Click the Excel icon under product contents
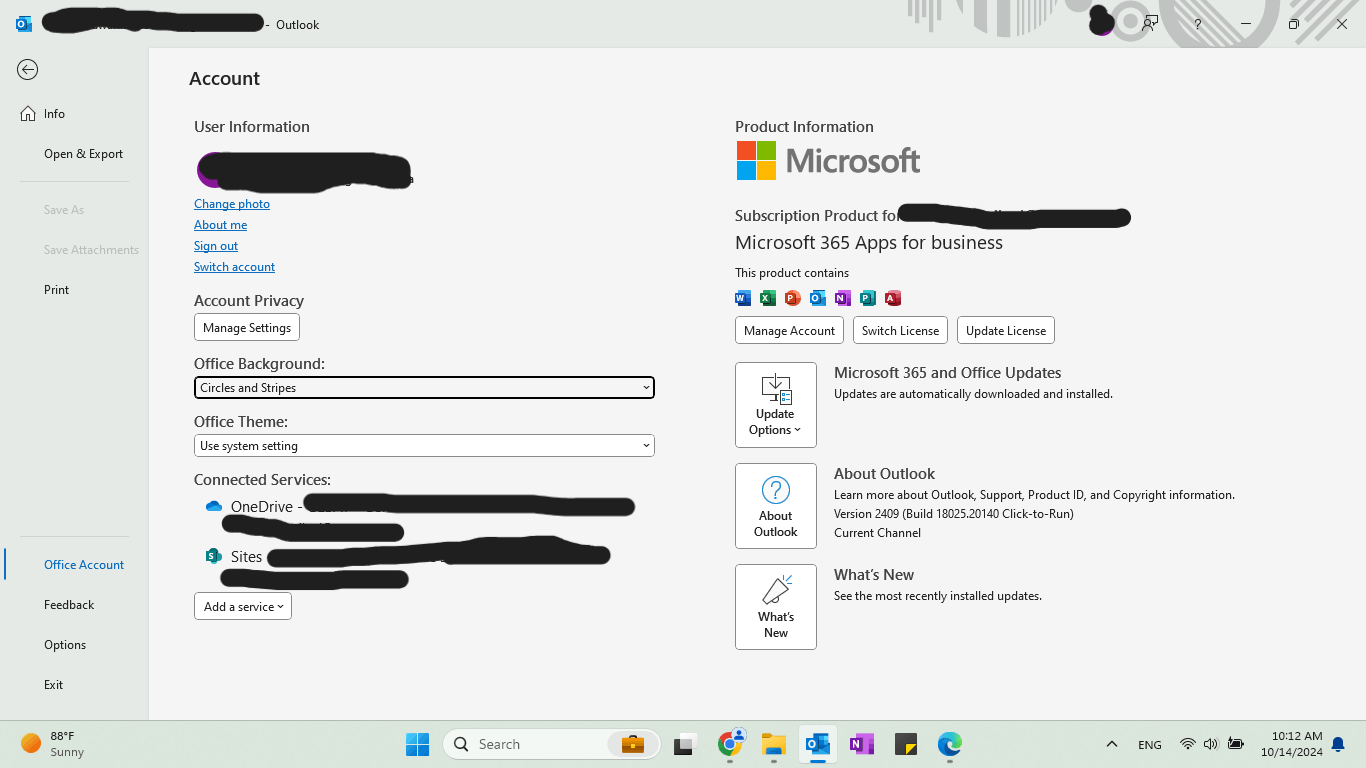This screenshot has height=768, width=1366. [767, 297]
